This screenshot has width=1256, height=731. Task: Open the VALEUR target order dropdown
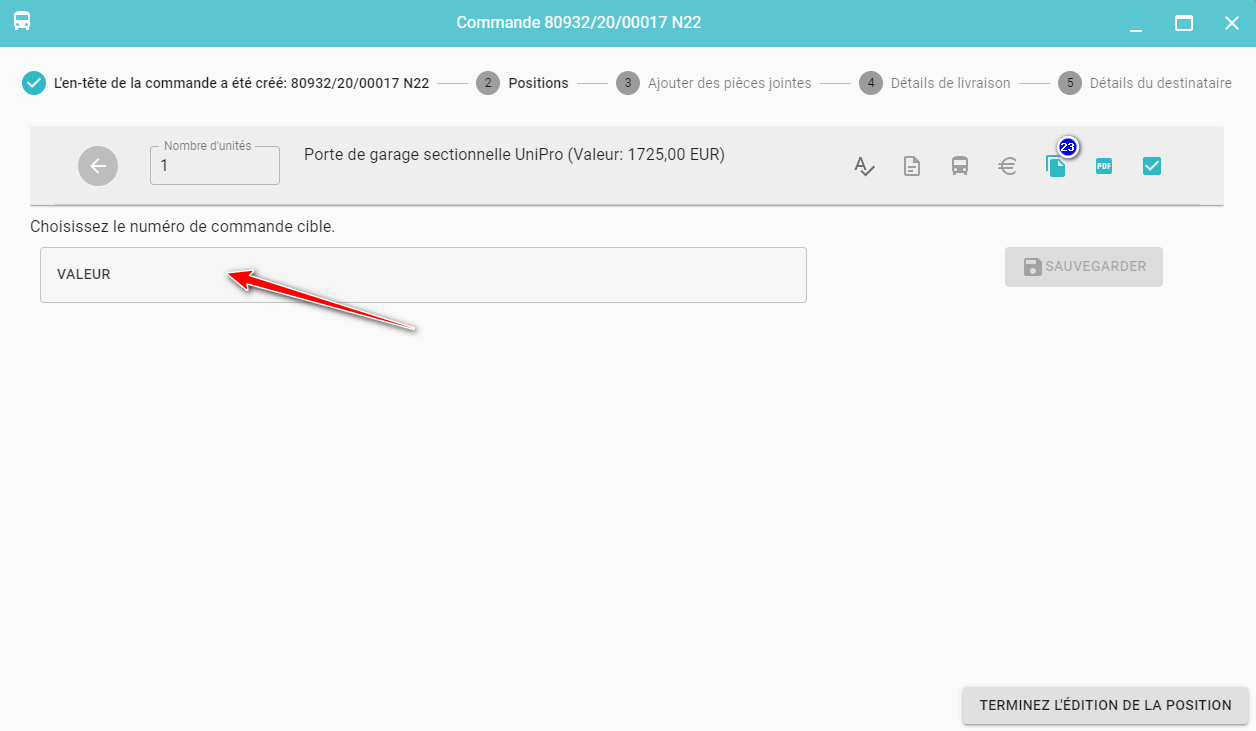tap(423, 275)
